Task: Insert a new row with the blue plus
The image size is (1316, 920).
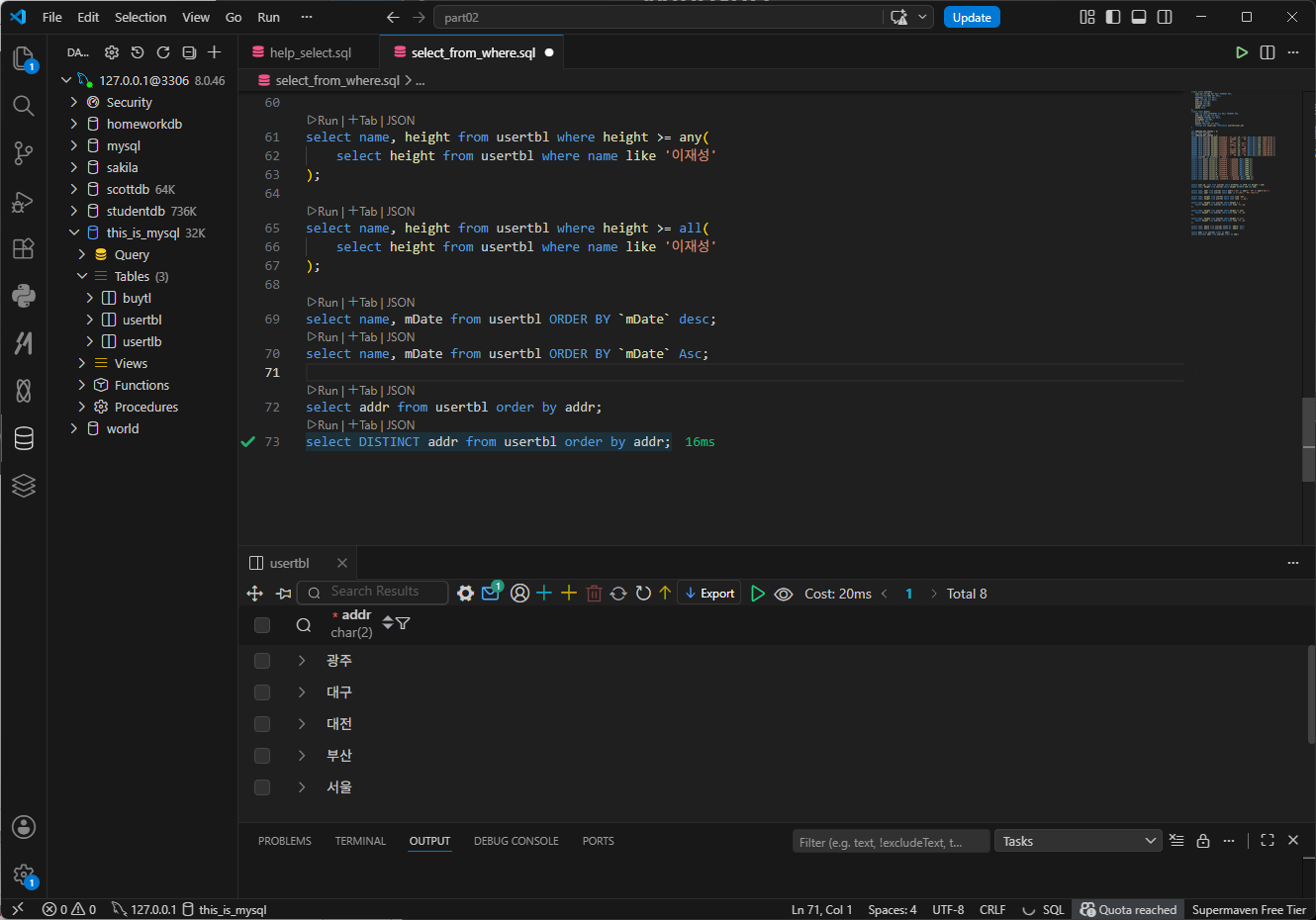Action: (544, 594)
